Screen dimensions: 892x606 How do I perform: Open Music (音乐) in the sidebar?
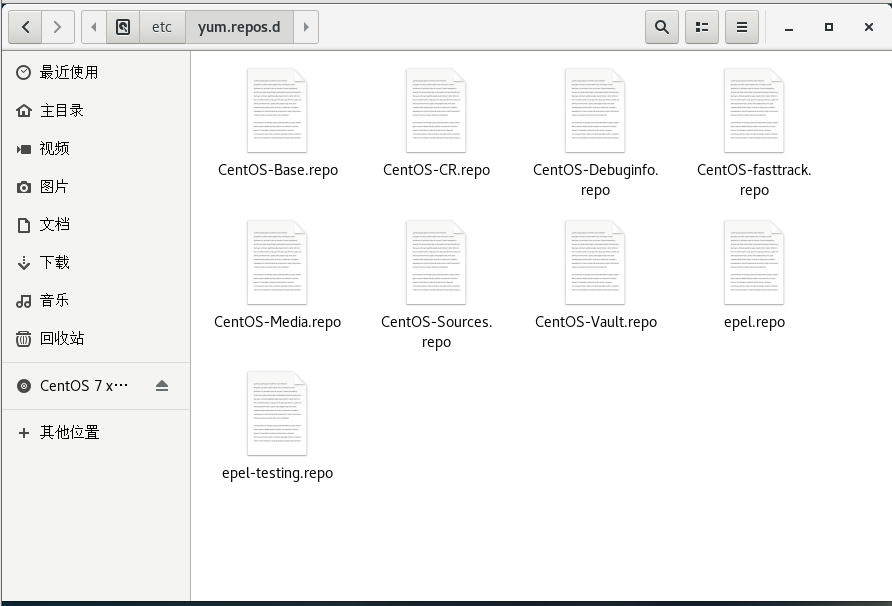[x=96, y=300]
